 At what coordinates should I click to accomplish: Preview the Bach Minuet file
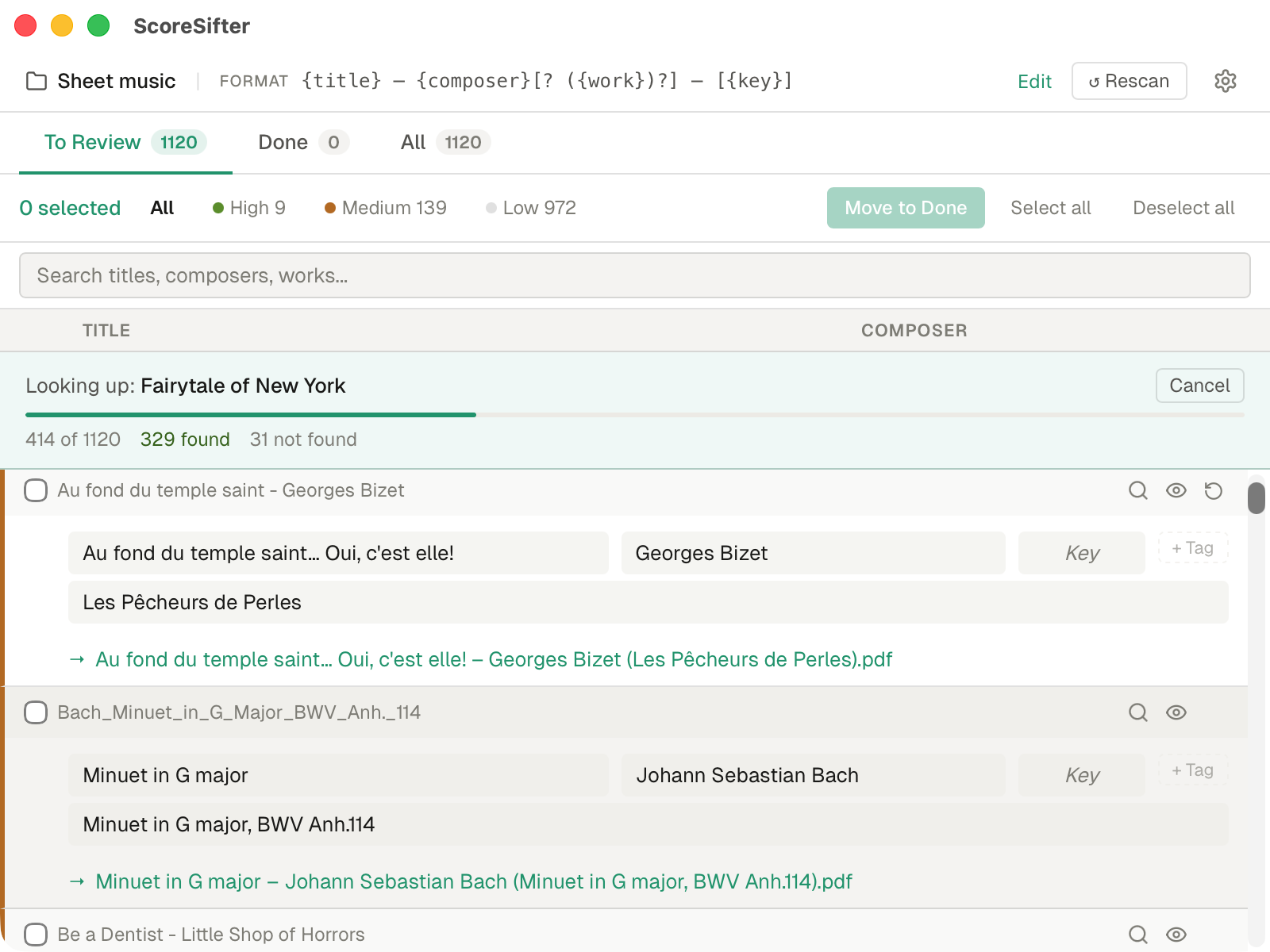point(1176,712)
